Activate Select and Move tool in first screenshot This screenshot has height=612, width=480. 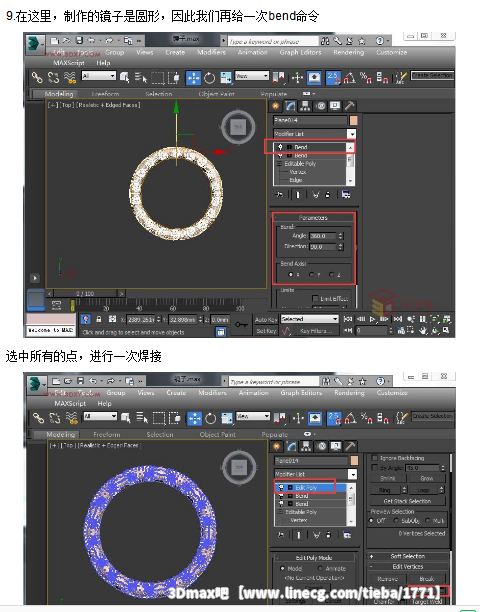pos(193,78)
